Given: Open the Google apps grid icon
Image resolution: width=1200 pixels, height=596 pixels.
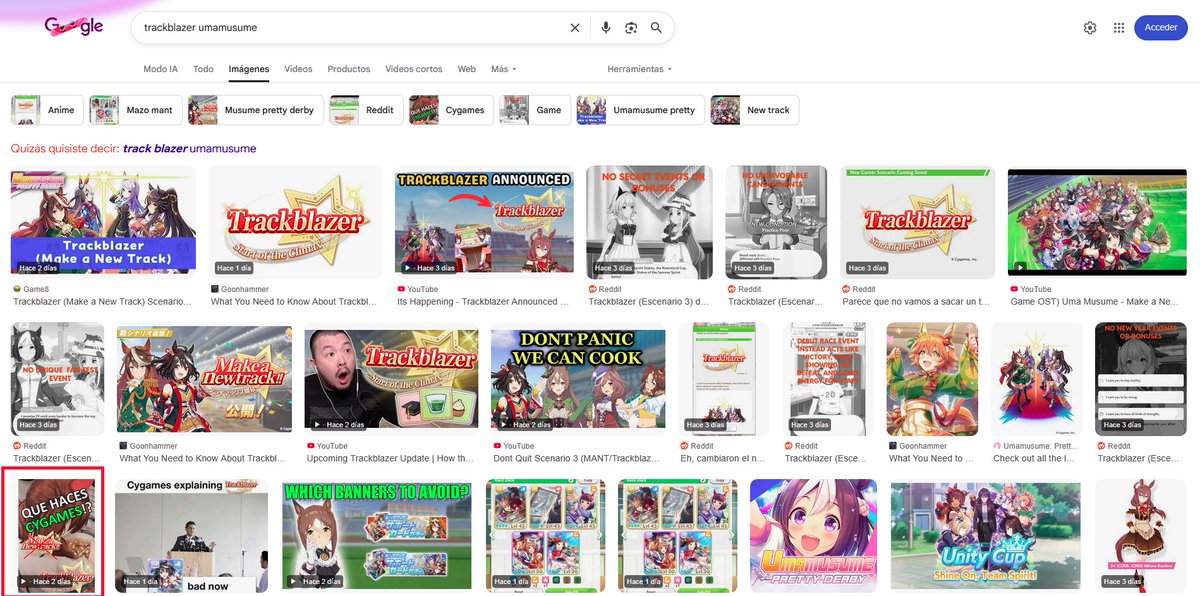Looking at the screenshot, I should coord(1119,28).
